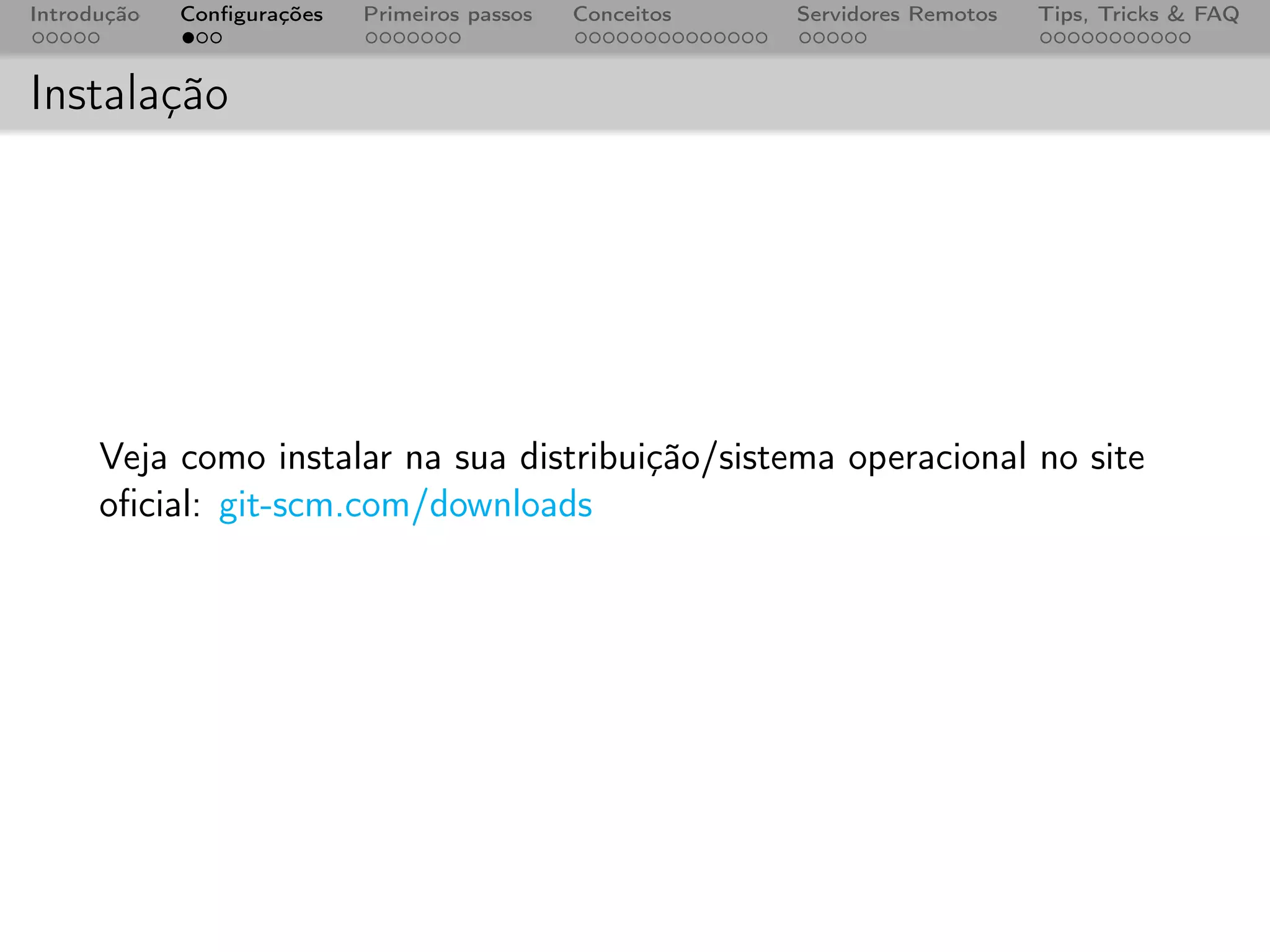Click the first slide dot under Primeiros passos
The width and height of the screenshot is (1270, 952).
[371, 38]
